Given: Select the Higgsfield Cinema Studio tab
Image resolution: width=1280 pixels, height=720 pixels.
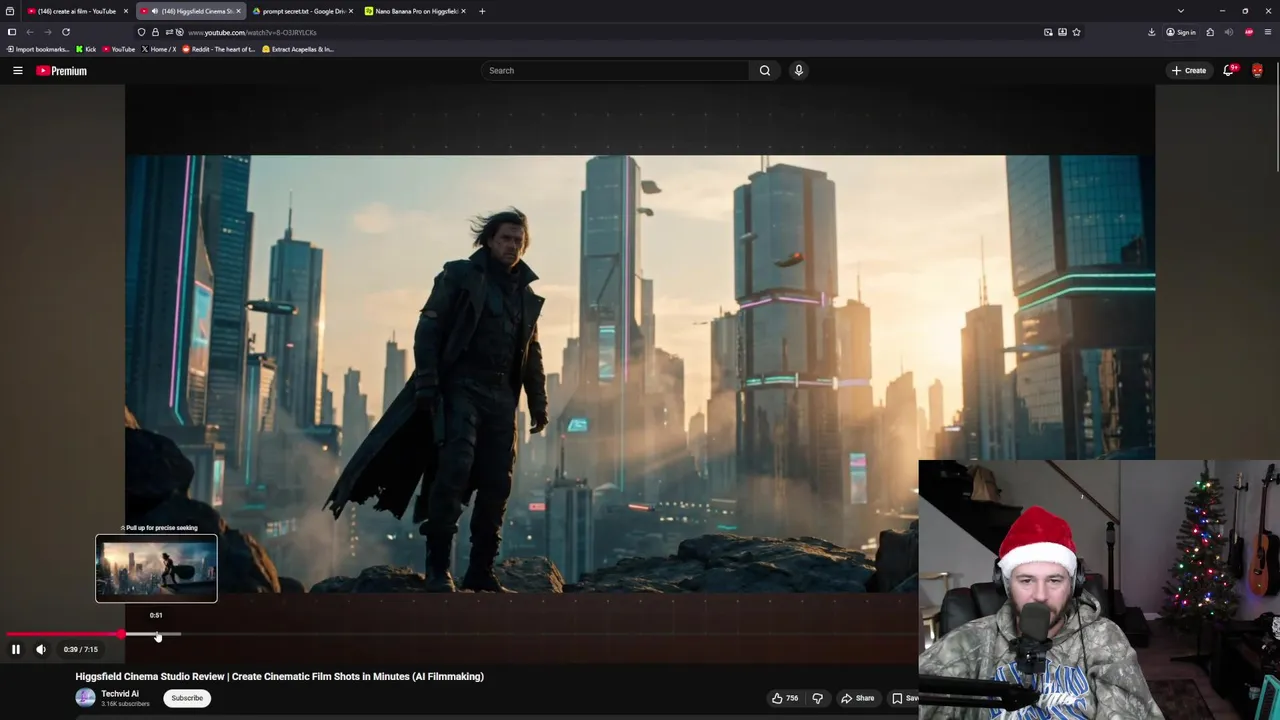Looking at the screenshot, I should (x=189, y=11).
